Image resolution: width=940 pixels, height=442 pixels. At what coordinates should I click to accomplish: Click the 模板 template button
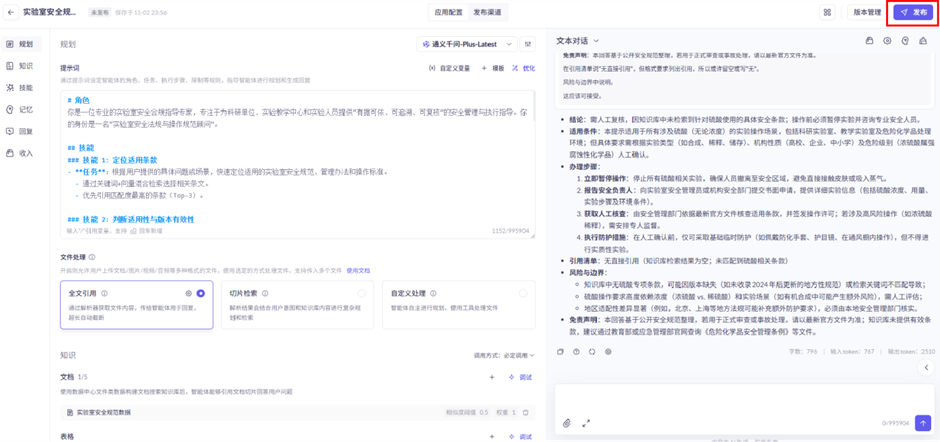tap(493, 68)
